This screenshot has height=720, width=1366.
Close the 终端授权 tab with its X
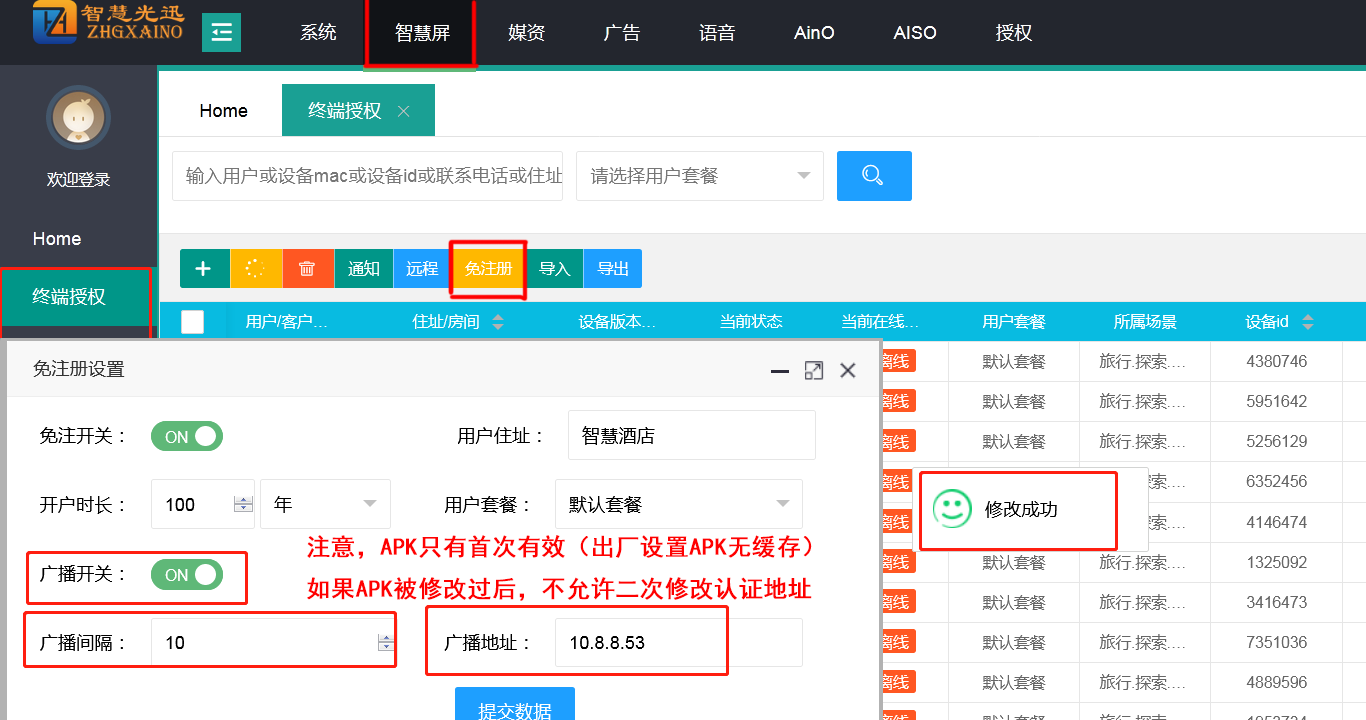tap(404, 111)
